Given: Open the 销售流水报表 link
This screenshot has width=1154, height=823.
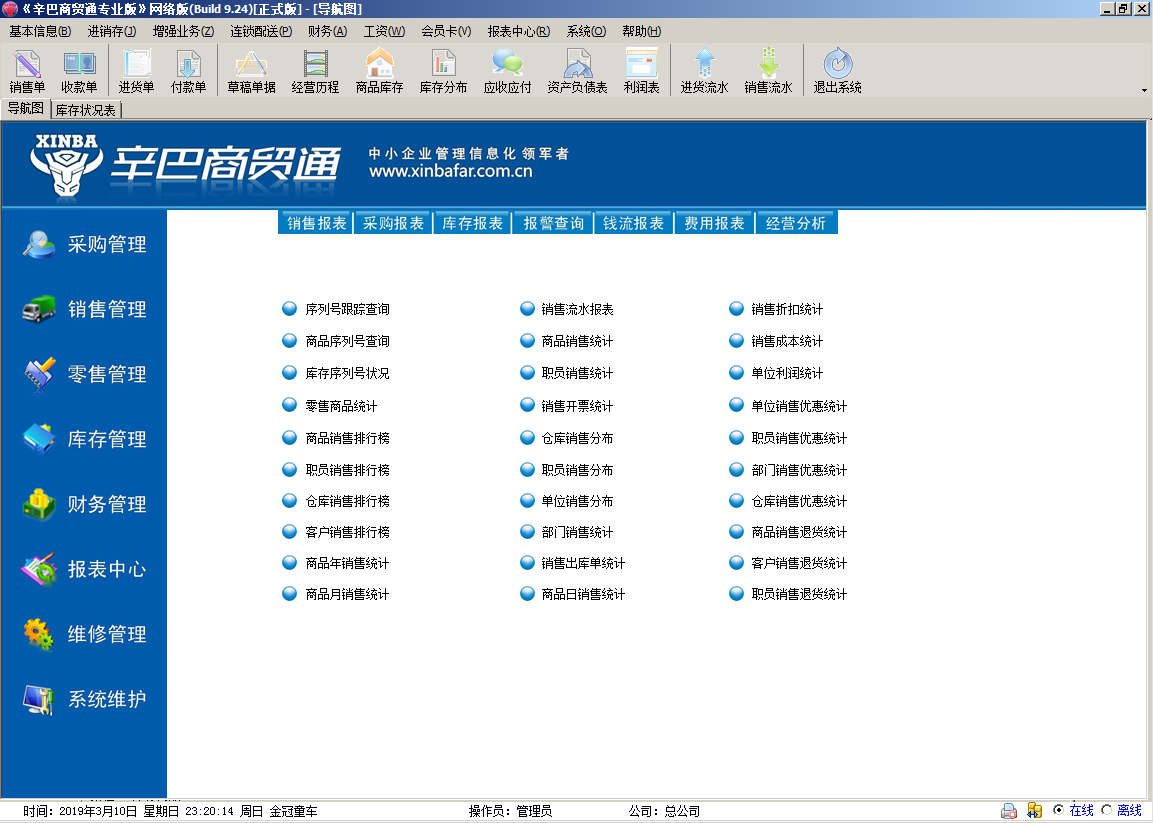Looking at the screenshot, I should tap(577, 310).
